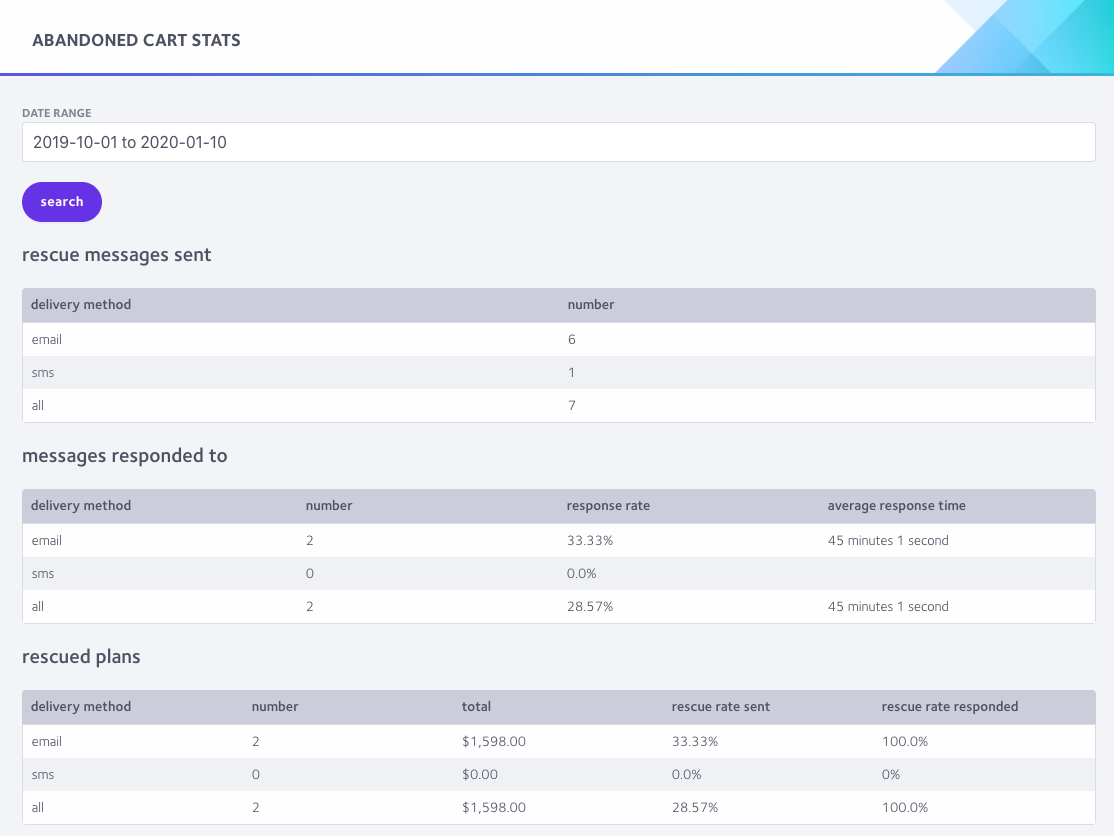Click sms rescue rate responded 0%

(891, 774)
